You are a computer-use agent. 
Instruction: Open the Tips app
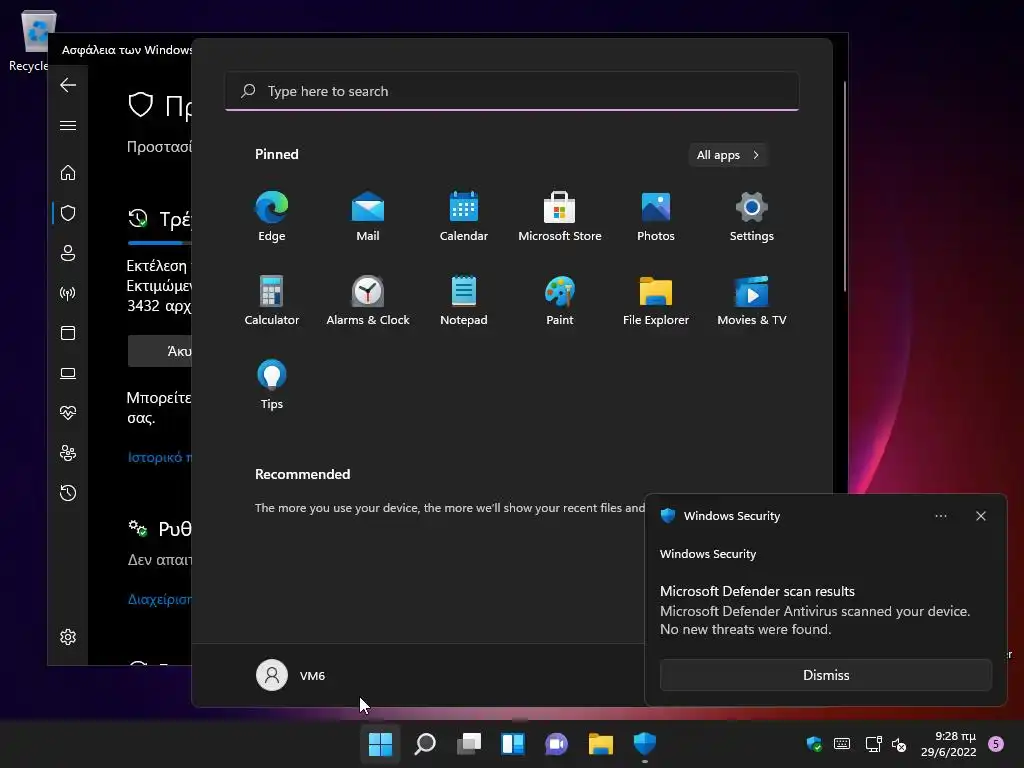pos(272,385)
